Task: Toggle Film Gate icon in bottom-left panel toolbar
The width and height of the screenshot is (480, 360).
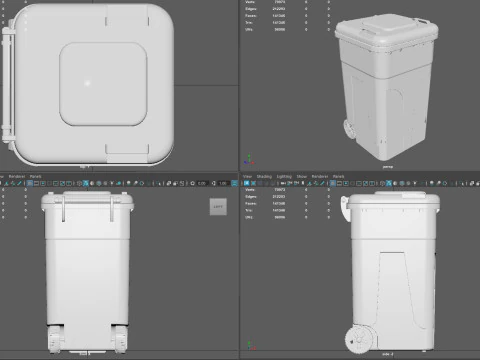Action: (x=36, y=183)
